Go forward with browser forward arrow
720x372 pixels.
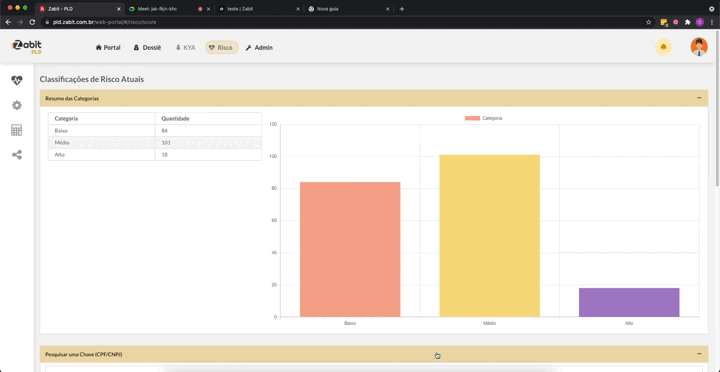[x=20, y=22]
